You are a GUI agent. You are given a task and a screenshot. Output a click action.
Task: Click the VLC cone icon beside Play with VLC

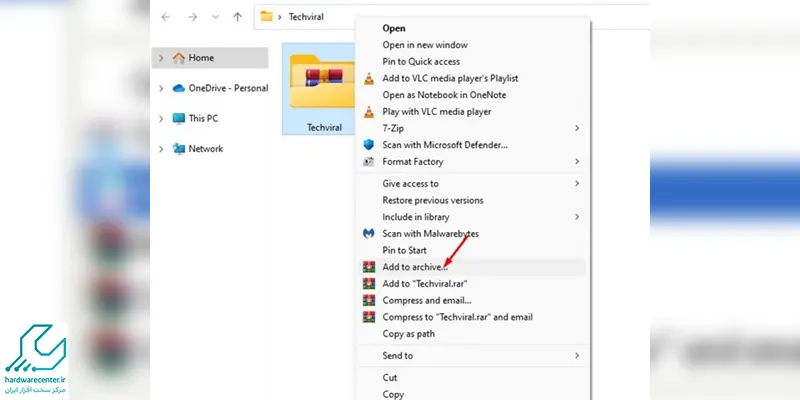point(368,112)
